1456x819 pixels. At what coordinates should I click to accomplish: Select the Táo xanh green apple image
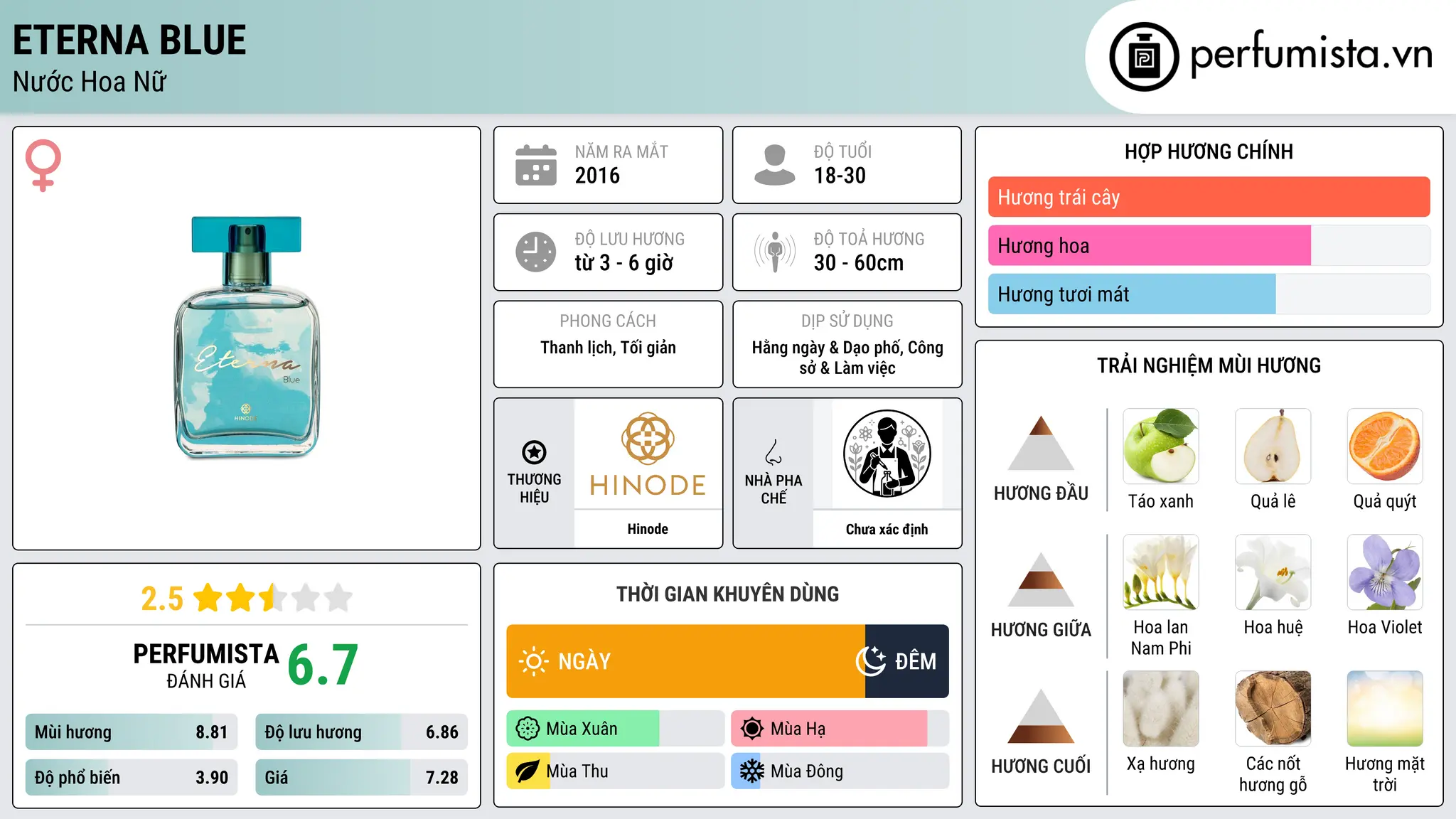click(1161, 446)
